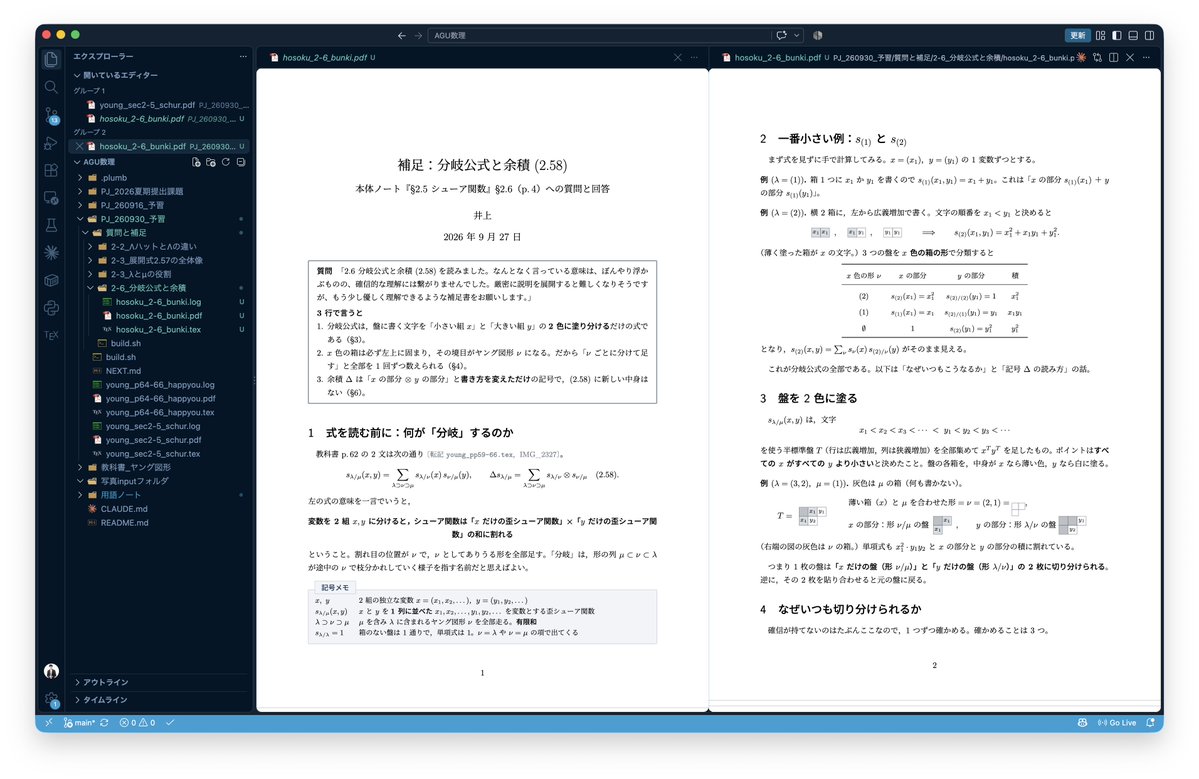Open the Remote Explorer view
Screen dimensions: 1199x779
[x=51, y=198]
